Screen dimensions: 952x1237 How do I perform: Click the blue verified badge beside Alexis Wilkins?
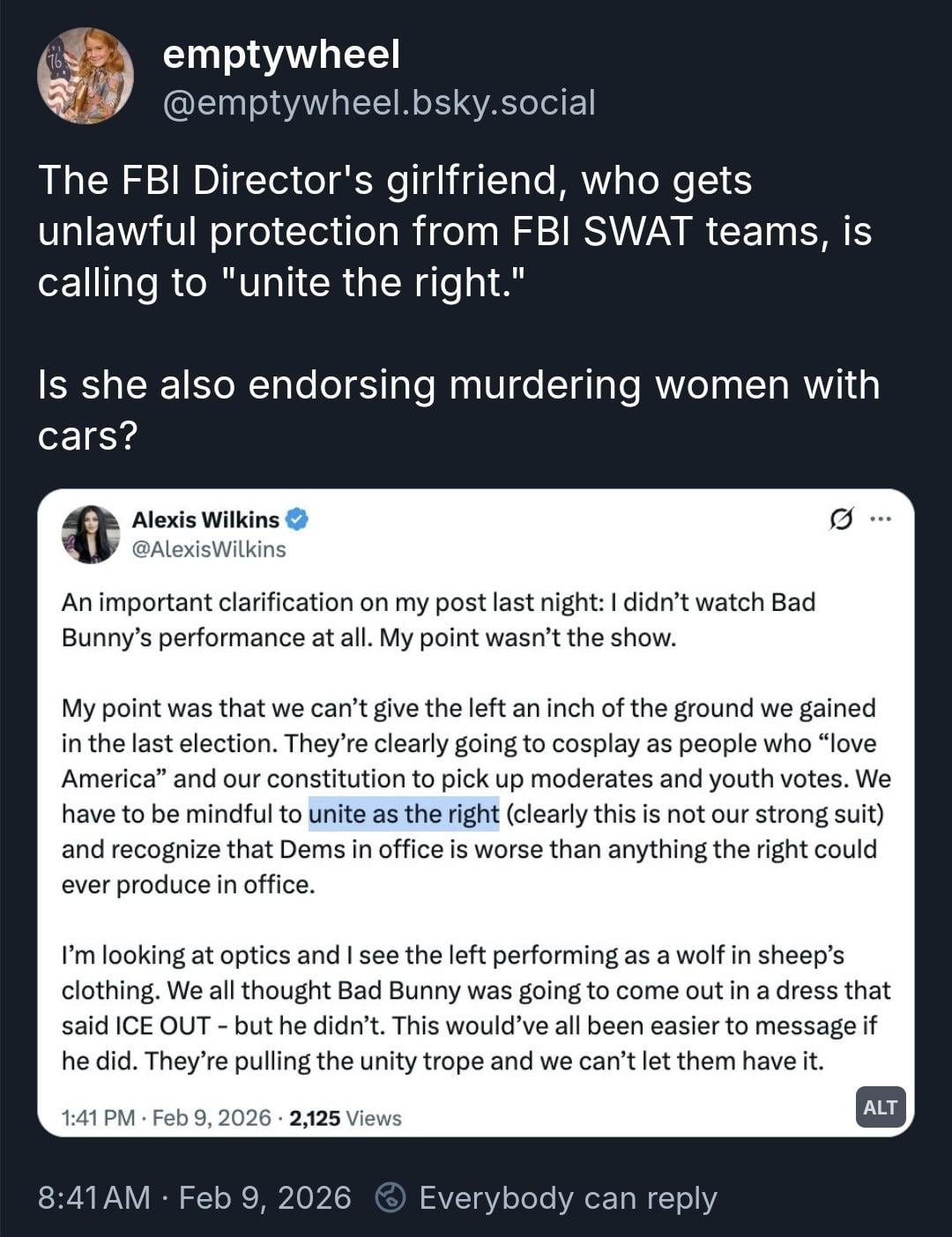point(298,519)
